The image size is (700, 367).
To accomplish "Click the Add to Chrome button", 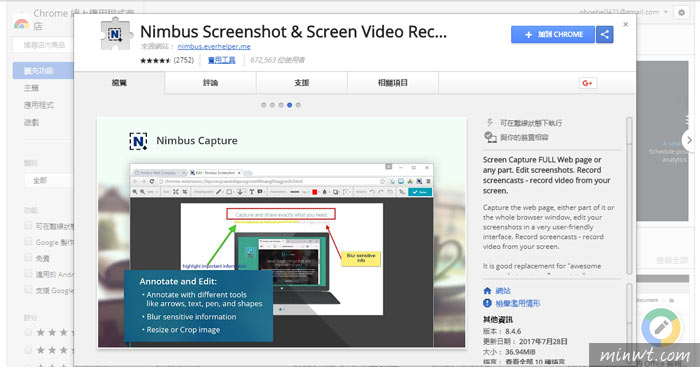I will click(x=553, y=34).
